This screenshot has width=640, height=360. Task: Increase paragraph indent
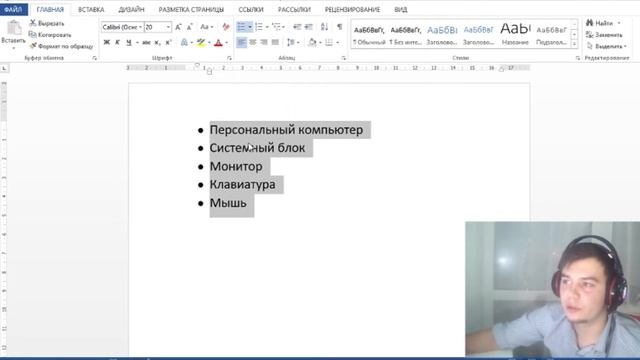pyautogui.click(x=309, y=27)
